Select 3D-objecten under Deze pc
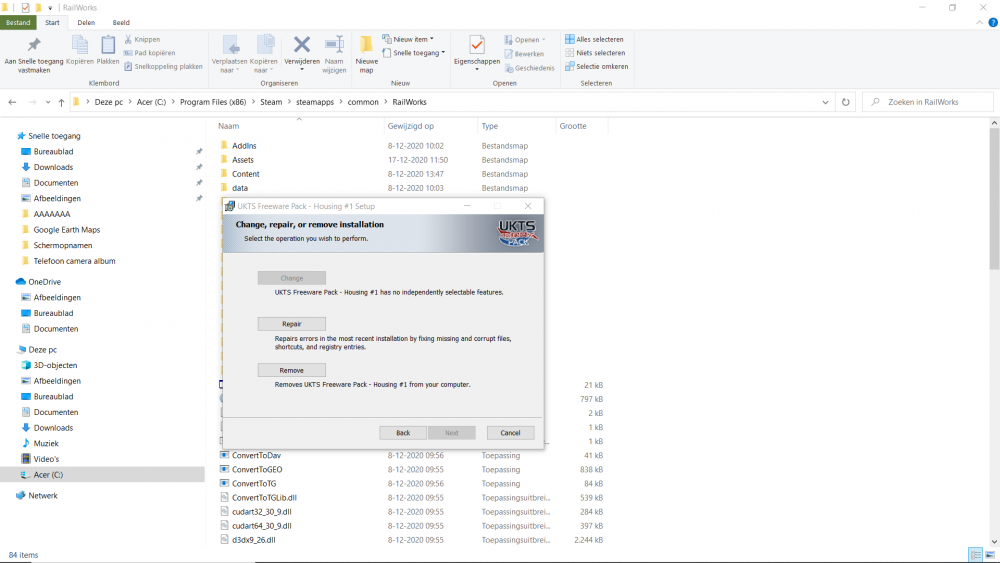 point(55,365)
